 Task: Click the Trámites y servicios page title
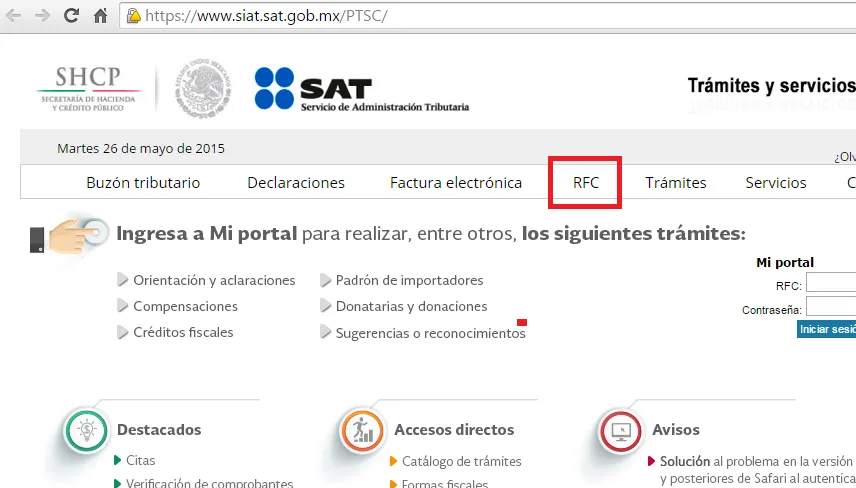click(x=771, y=85)
